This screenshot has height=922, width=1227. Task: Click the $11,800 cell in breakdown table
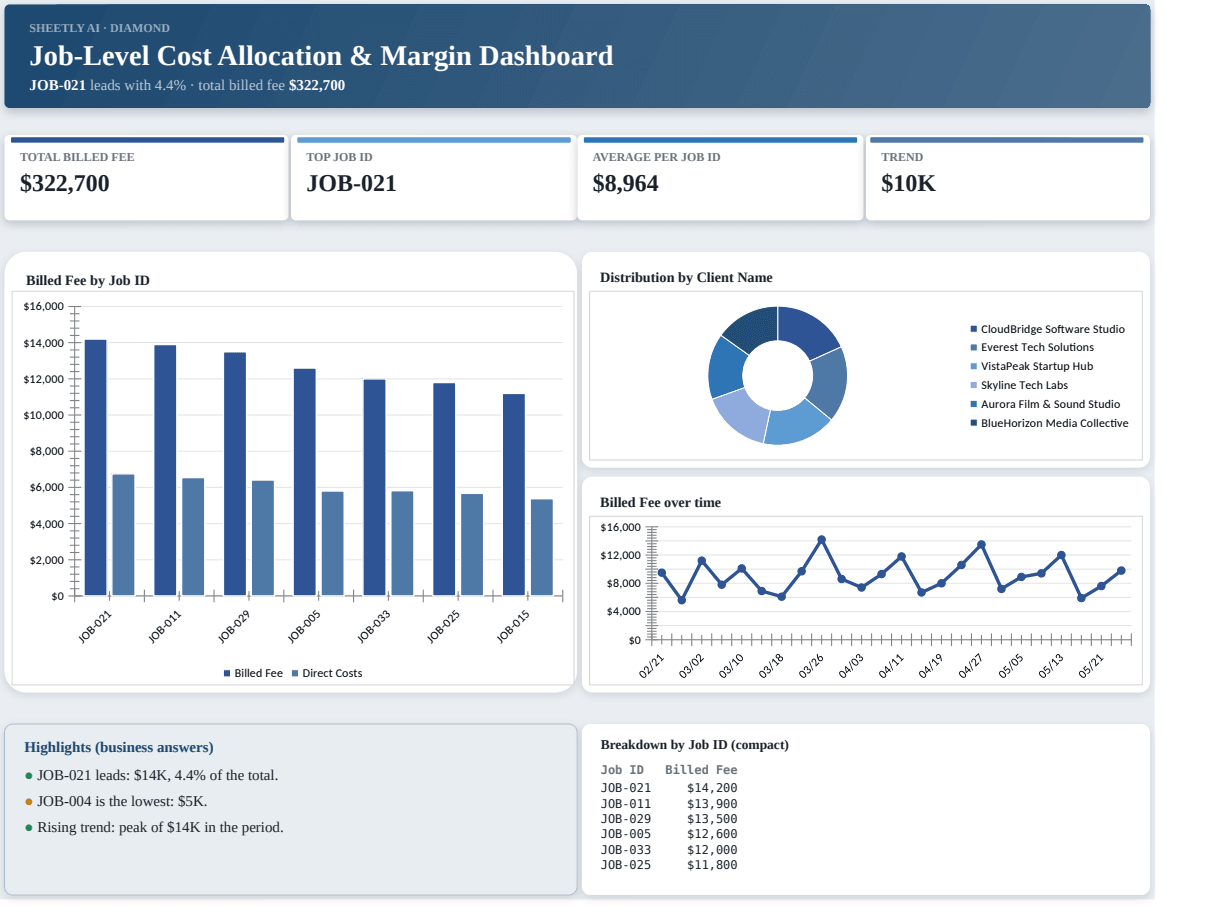tap(712, 865)
